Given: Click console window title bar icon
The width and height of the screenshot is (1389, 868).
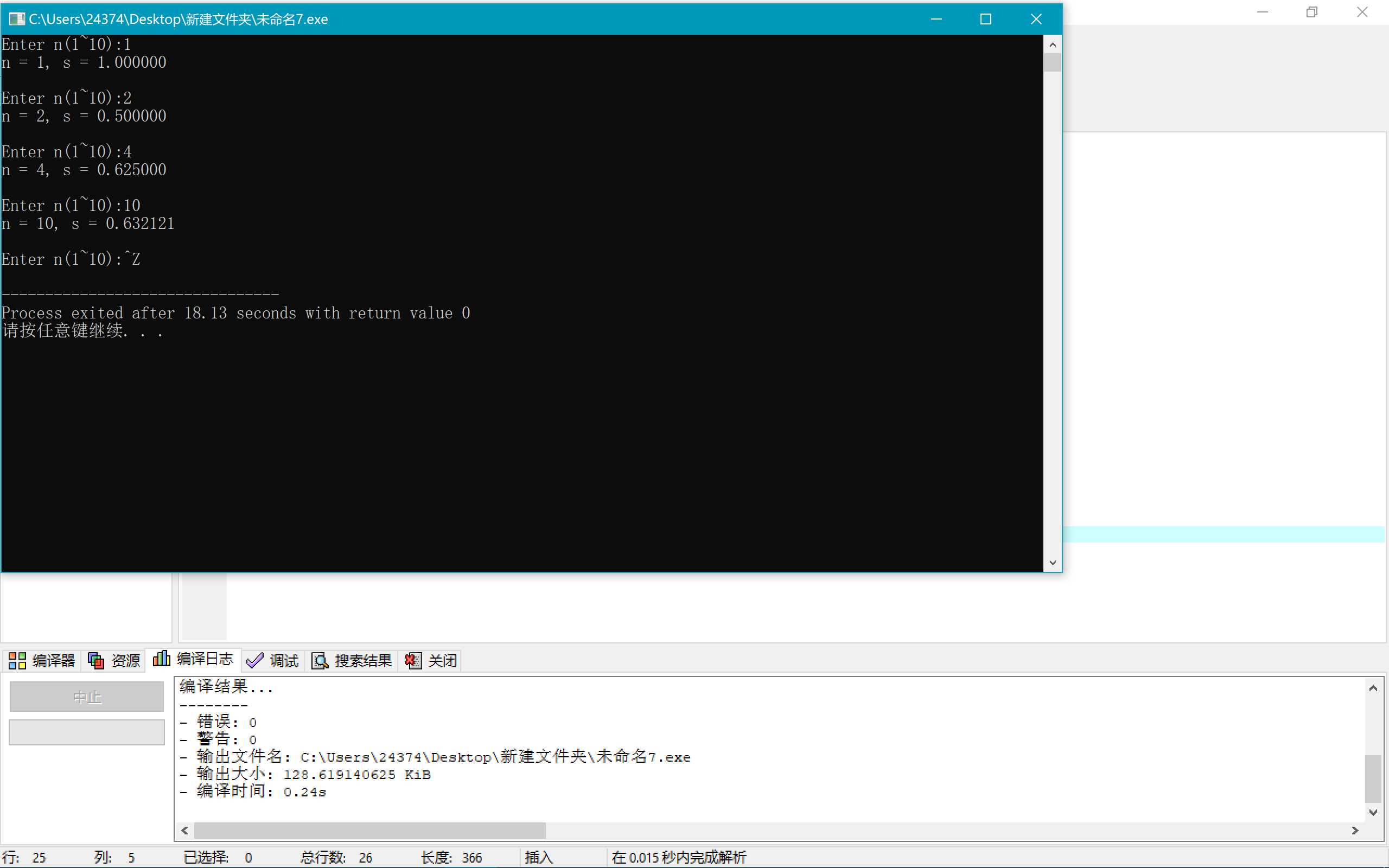Looking at the screenshot, I should point(16,19).
